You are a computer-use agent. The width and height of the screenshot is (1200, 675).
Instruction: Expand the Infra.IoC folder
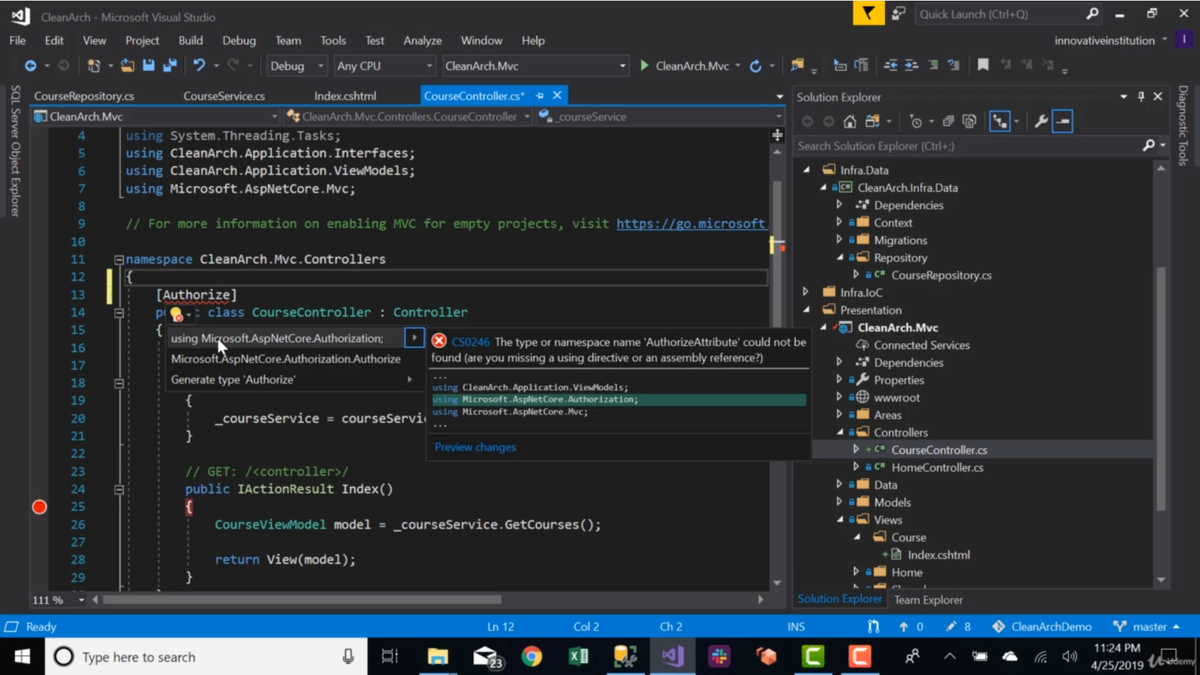tap(807, 293)
